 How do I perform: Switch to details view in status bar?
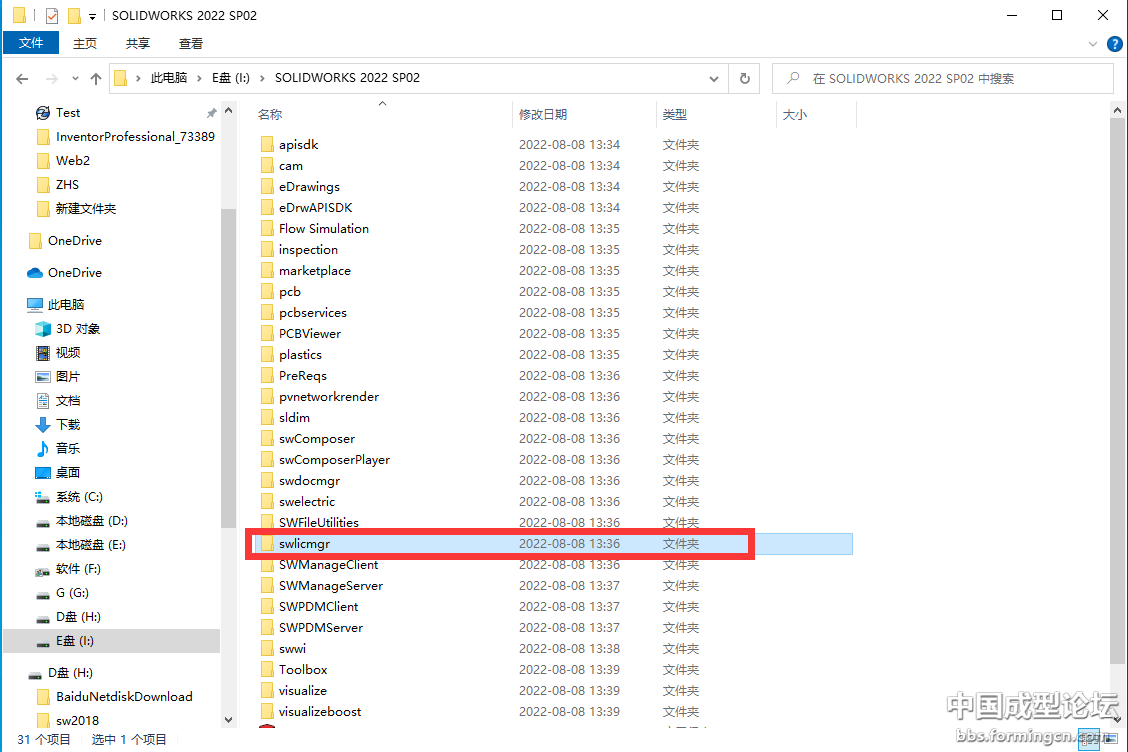click(x=1091, y=739)
